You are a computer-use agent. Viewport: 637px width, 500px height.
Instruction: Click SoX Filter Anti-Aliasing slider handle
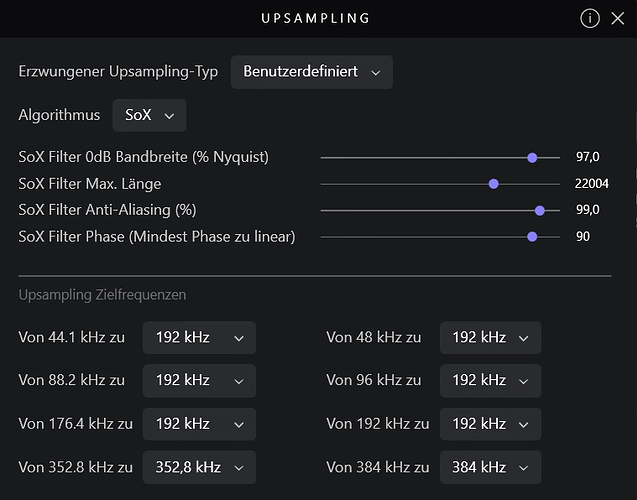[x=540, y=210]
